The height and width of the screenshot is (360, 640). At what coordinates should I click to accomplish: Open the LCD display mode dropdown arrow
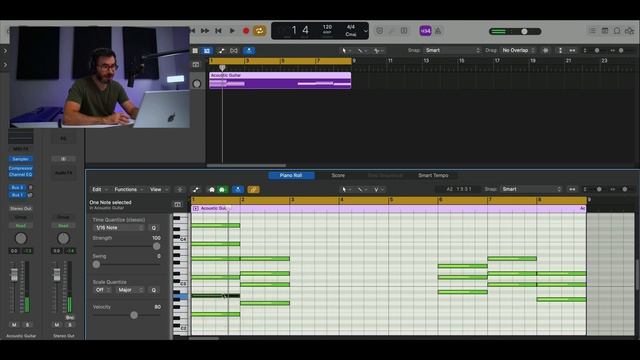point(365,31)
